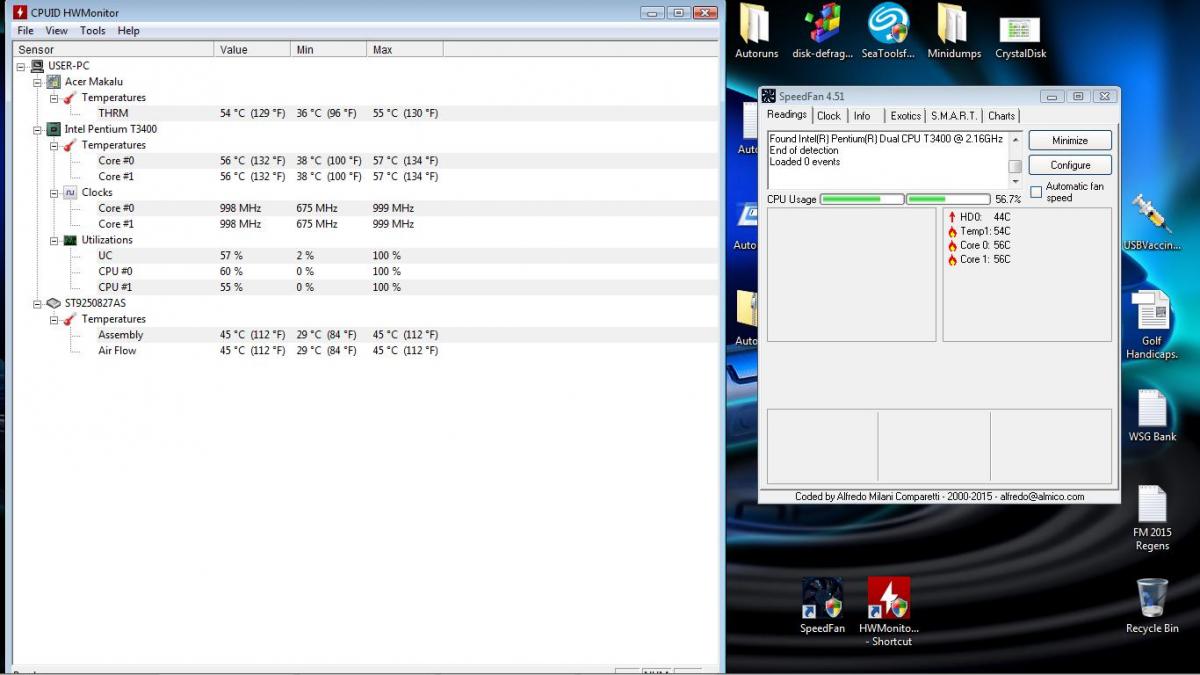Viewport: 1200px width, 675px height.
Task: Click the SpeedFan log scroll up arrow
Action: click(x=1015, y=139)
